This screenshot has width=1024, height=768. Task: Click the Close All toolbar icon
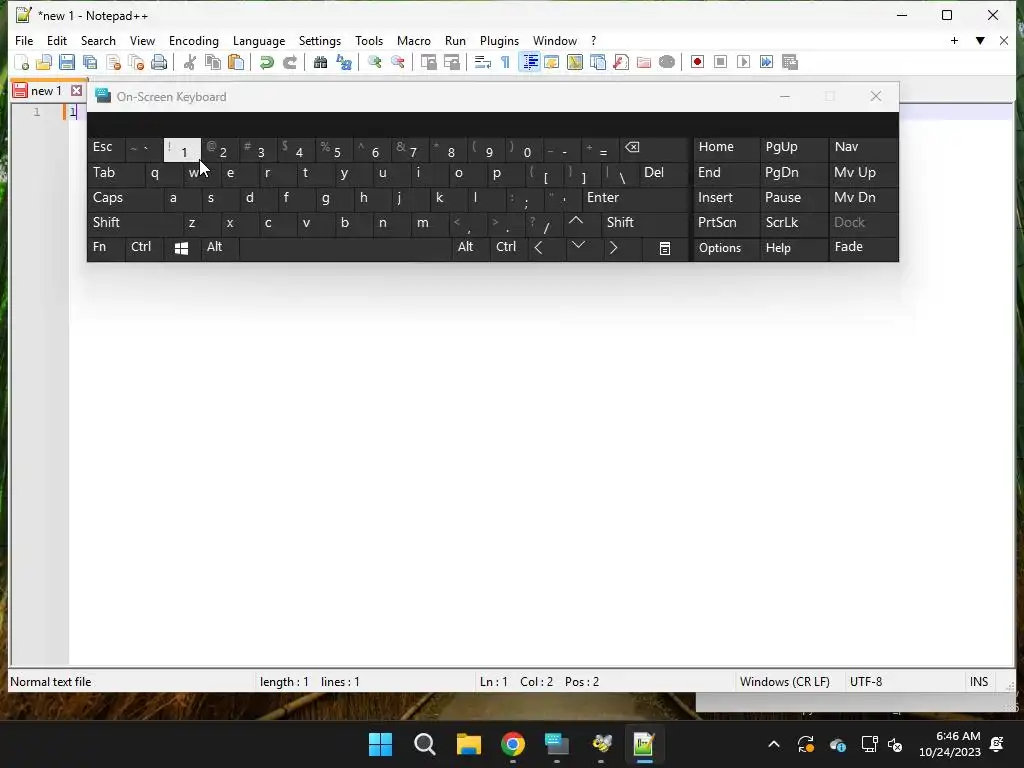coord(136,62)
